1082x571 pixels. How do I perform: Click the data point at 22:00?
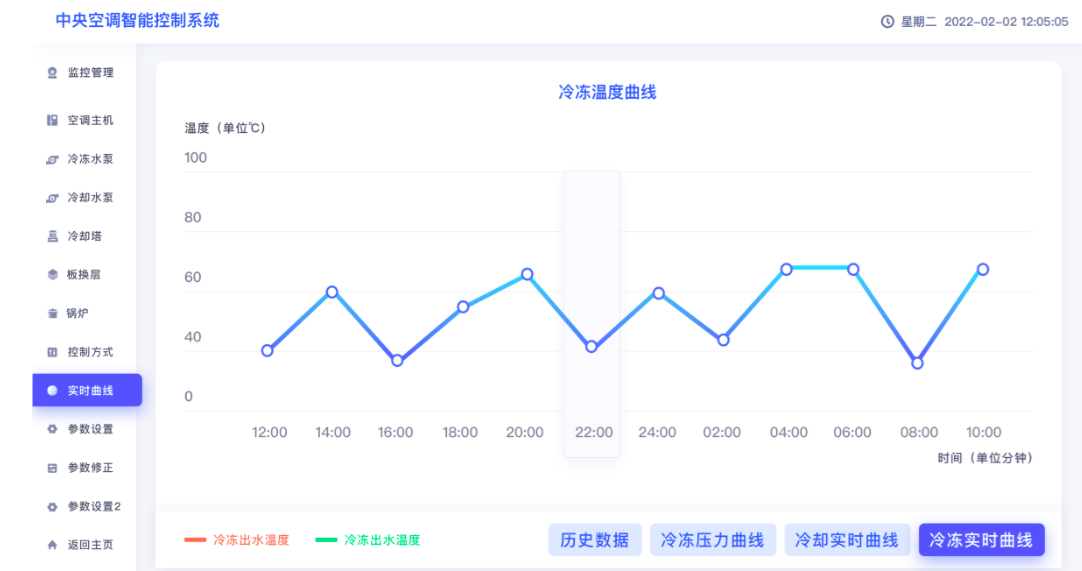[591, 347]
